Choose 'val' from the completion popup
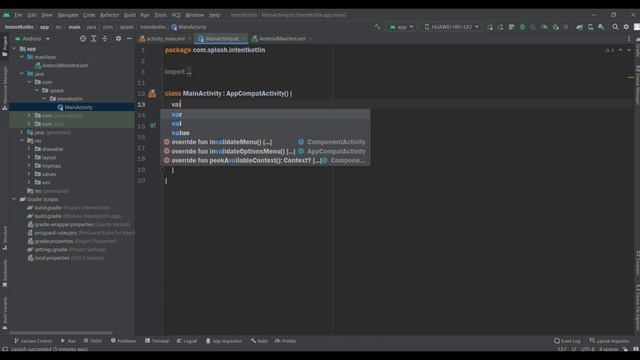The width and height of the screenshot is (640, 360). click(x=265, y=123)
